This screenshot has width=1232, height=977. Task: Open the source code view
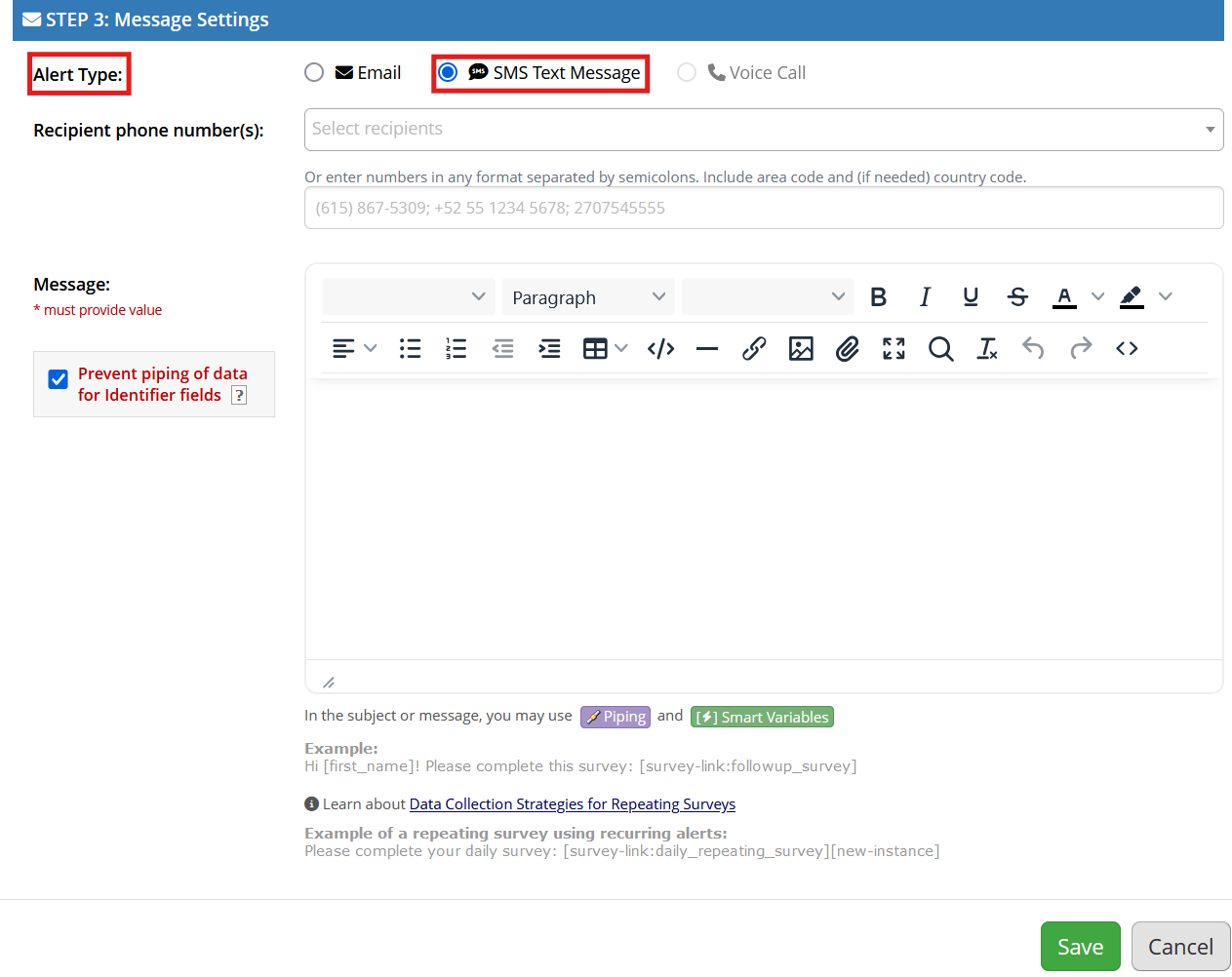click(x=1127, y=348)
